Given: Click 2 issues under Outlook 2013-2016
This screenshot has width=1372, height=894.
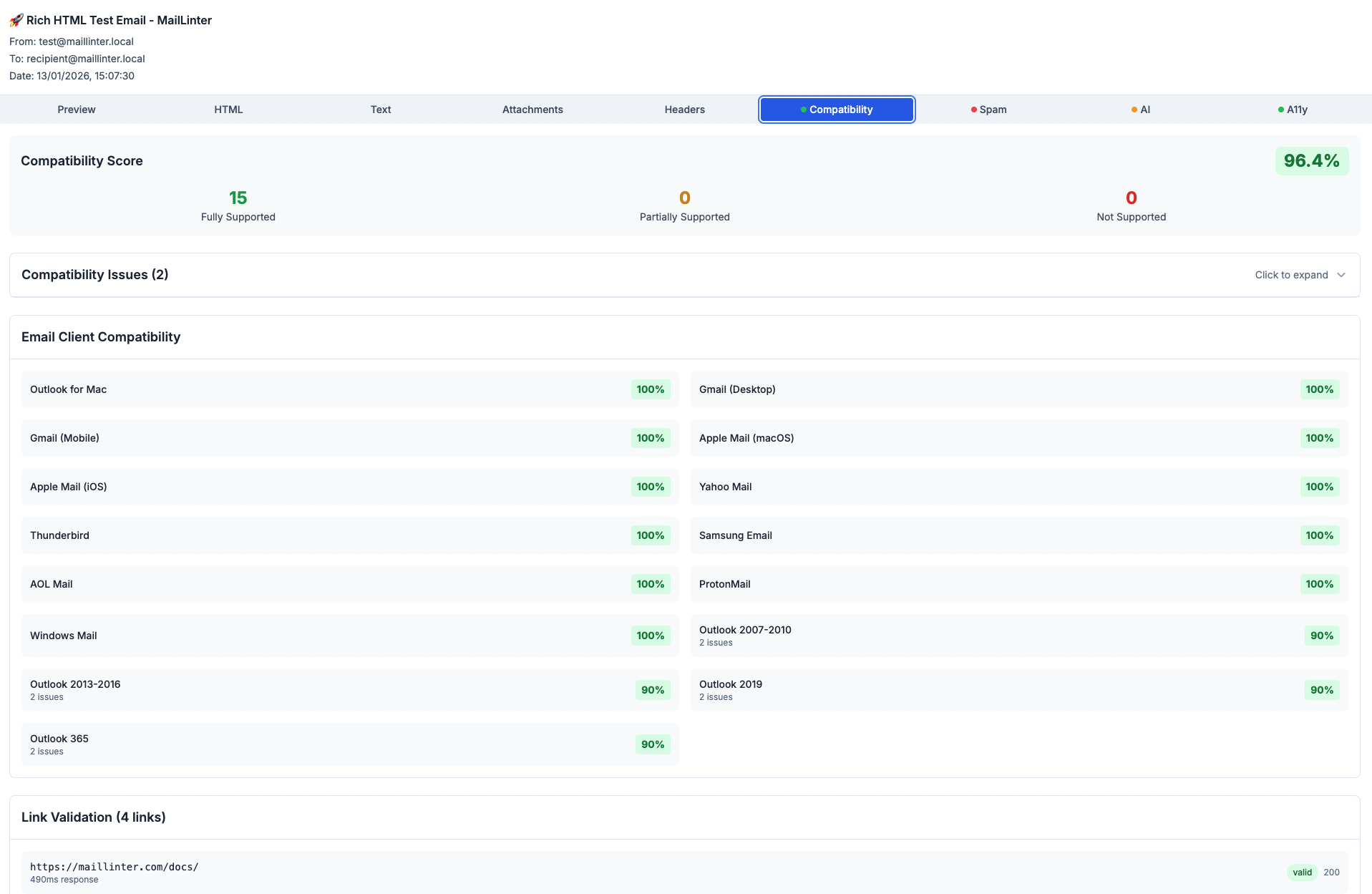Looking at the screenshot, I should coord(47,696).
